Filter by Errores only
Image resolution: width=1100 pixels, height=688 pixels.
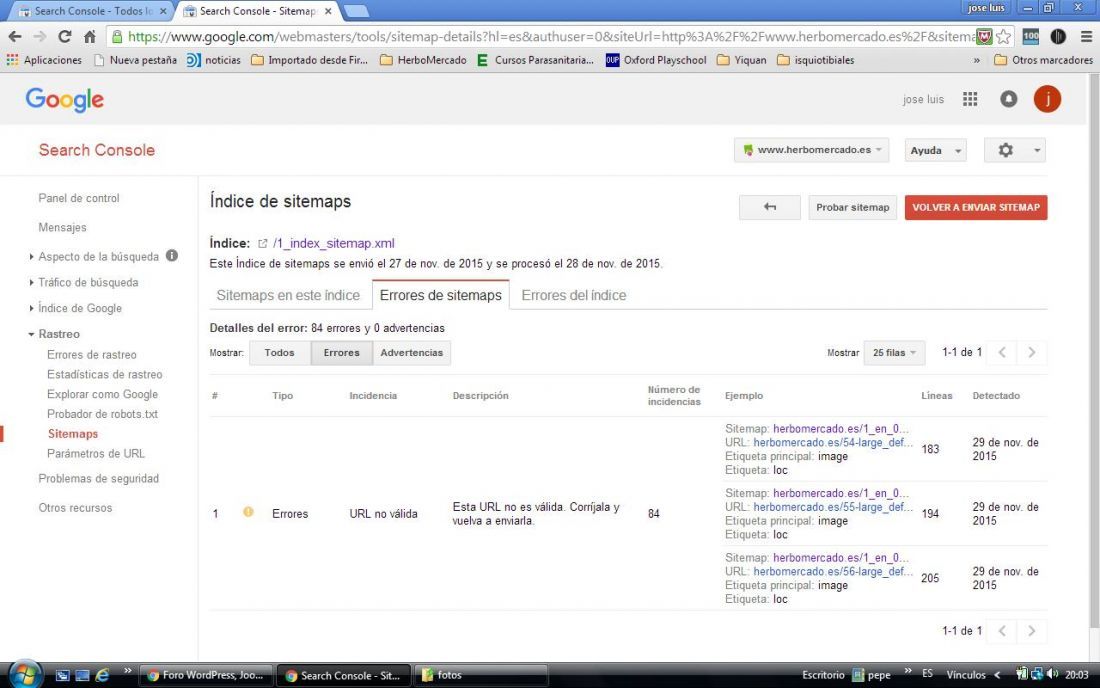[x=342, y=353]
